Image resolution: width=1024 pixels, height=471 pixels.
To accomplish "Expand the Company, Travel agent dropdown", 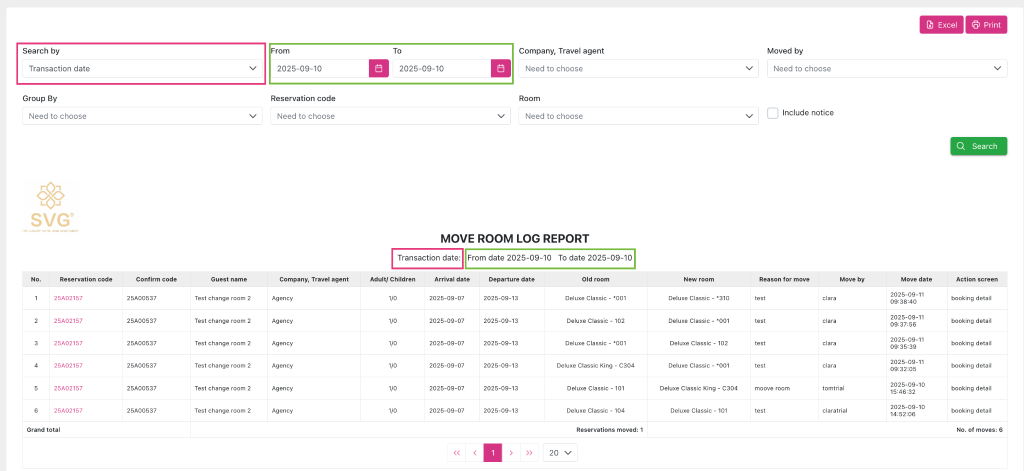I will [x=638, y=69].
